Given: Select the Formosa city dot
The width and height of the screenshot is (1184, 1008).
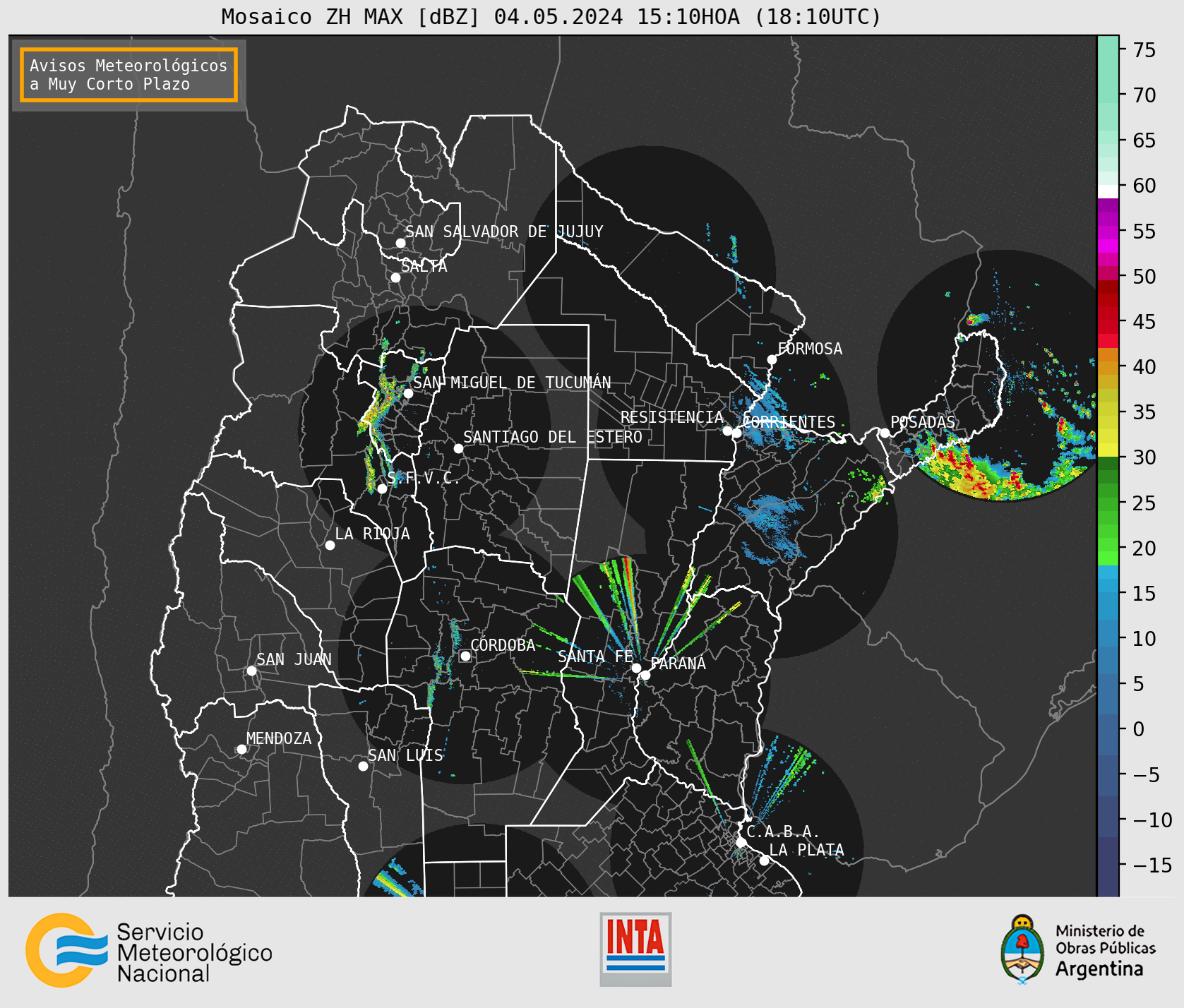Looking at the screenshot, I should tap(772, 359).
